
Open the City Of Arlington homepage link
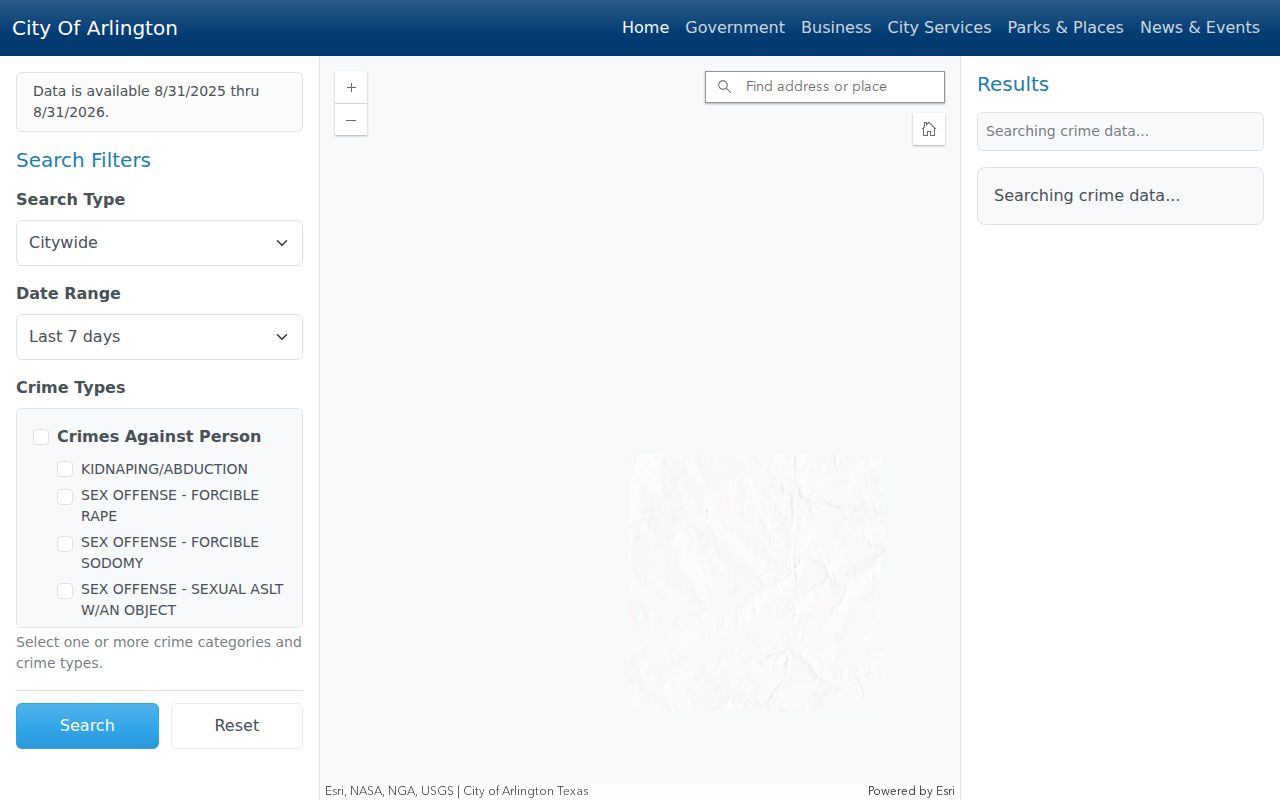95,28
